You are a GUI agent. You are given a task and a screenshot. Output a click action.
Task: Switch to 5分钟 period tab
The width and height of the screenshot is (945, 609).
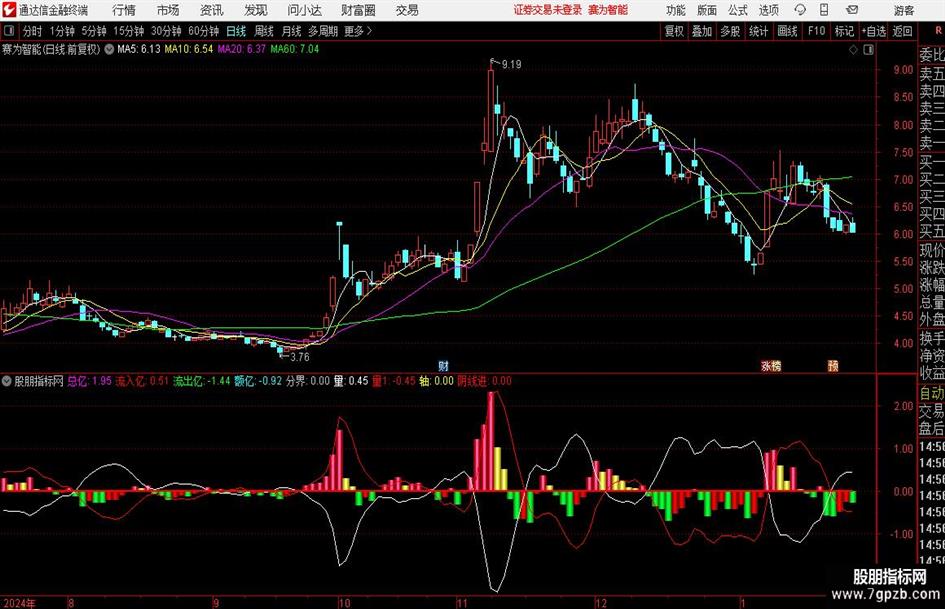93,31
